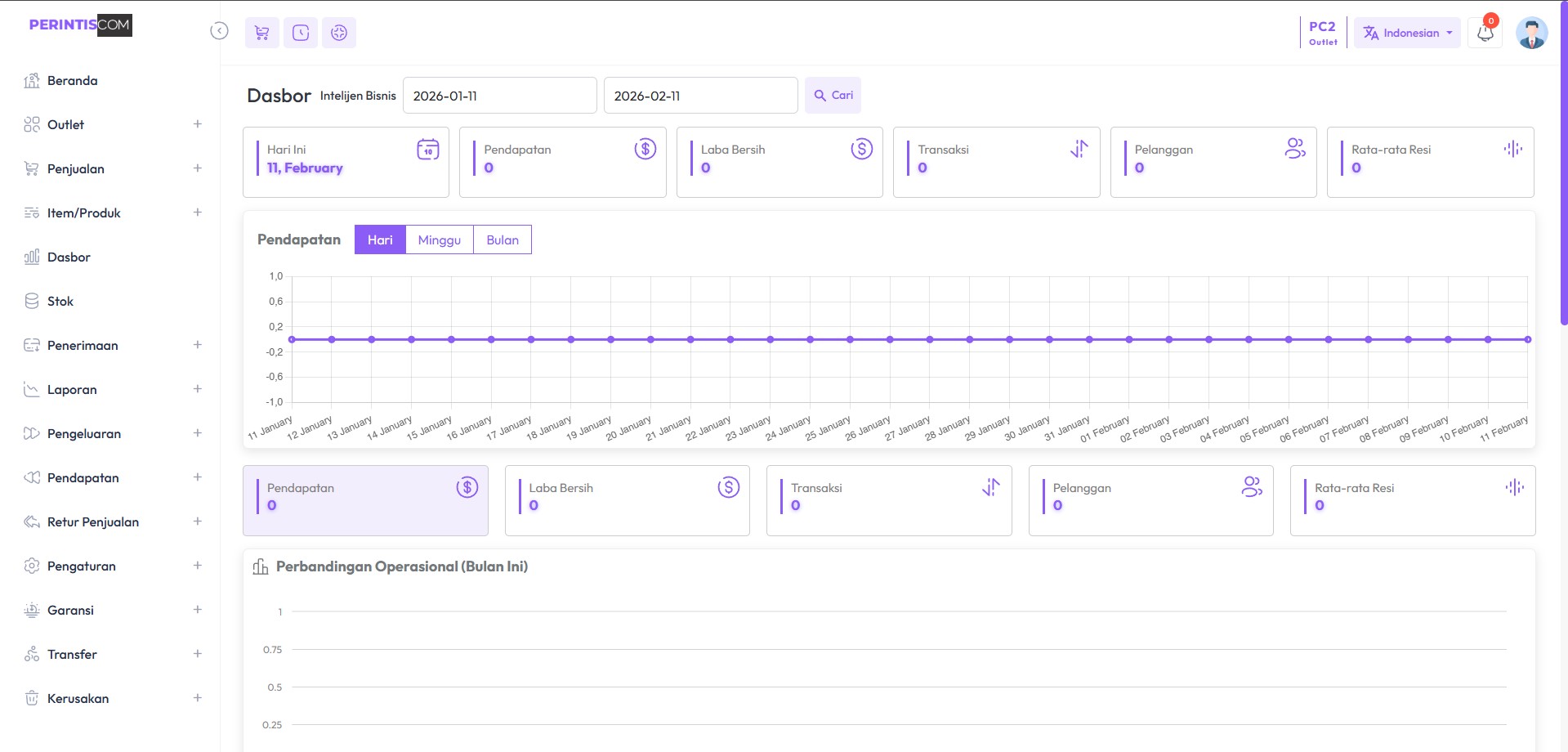Expand the Laporan submenu plus
Image resolution: width=1568 pixels, height=752 pixels.
tap(197, 389)
